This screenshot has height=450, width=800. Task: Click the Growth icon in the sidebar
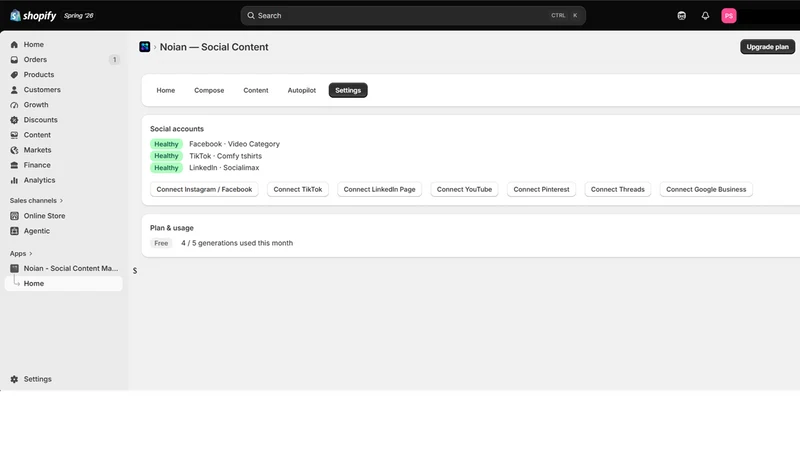coord(14,105)
